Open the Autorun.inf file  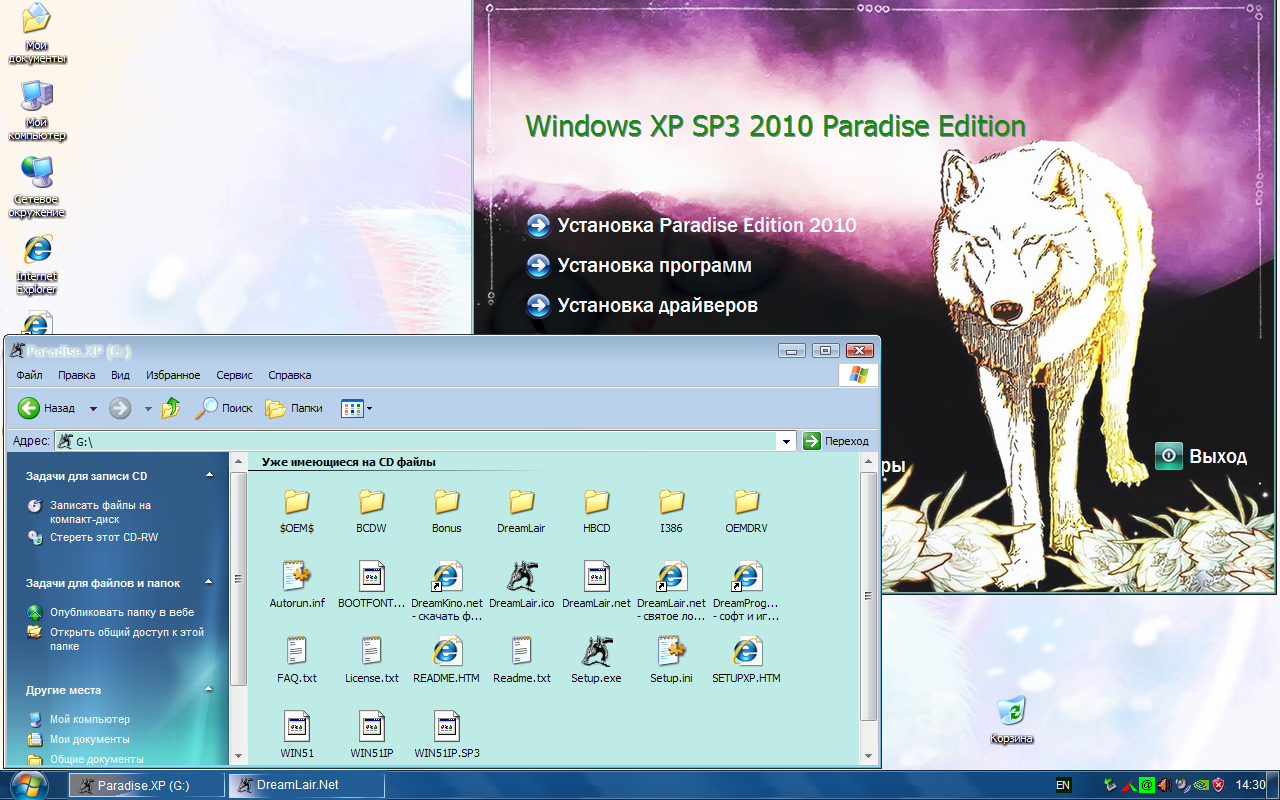coord(297,577)
